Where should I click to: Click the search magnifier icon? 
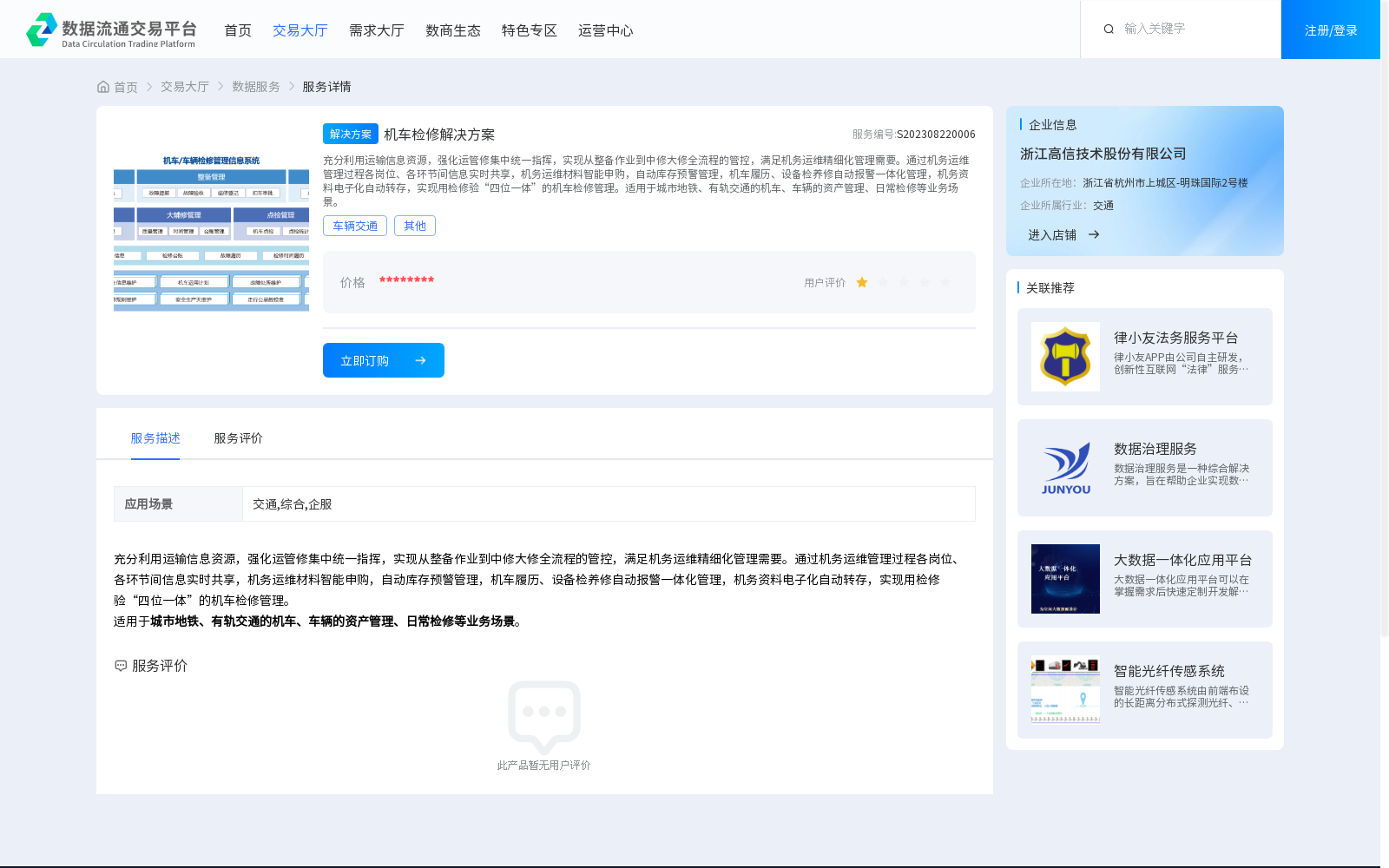coord(1109,29)
